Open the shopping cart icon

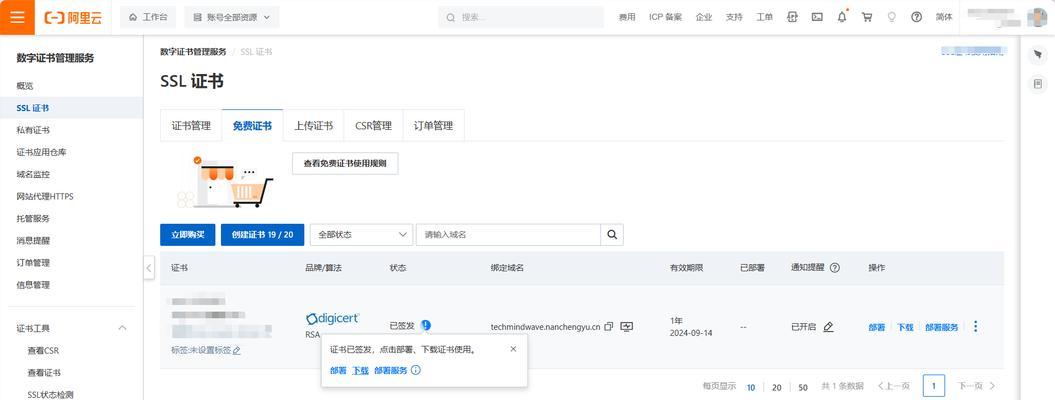coord(867,17)
